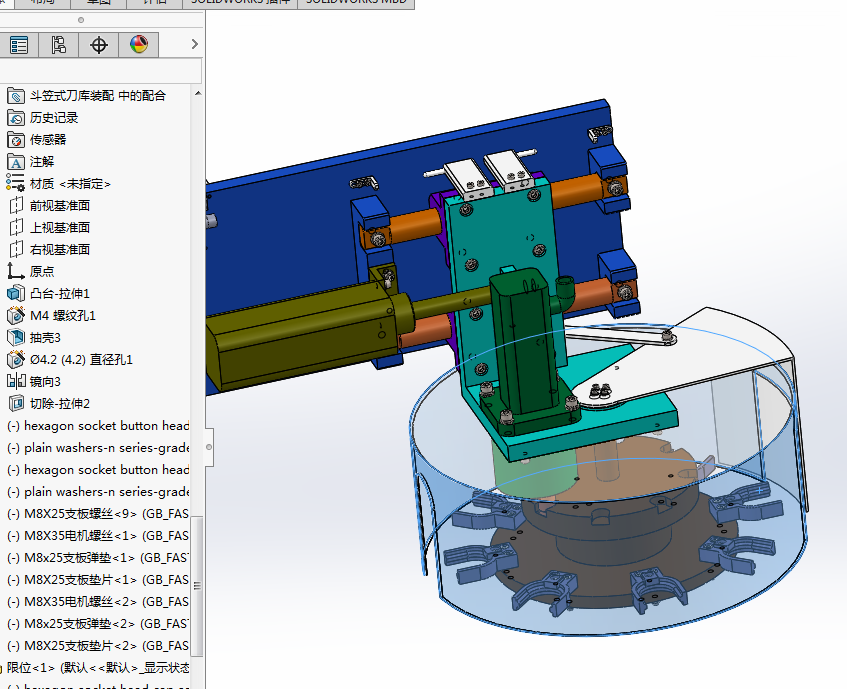
Task: Switch to the SOLIDWORKS MBD tab
Action: 355,3
